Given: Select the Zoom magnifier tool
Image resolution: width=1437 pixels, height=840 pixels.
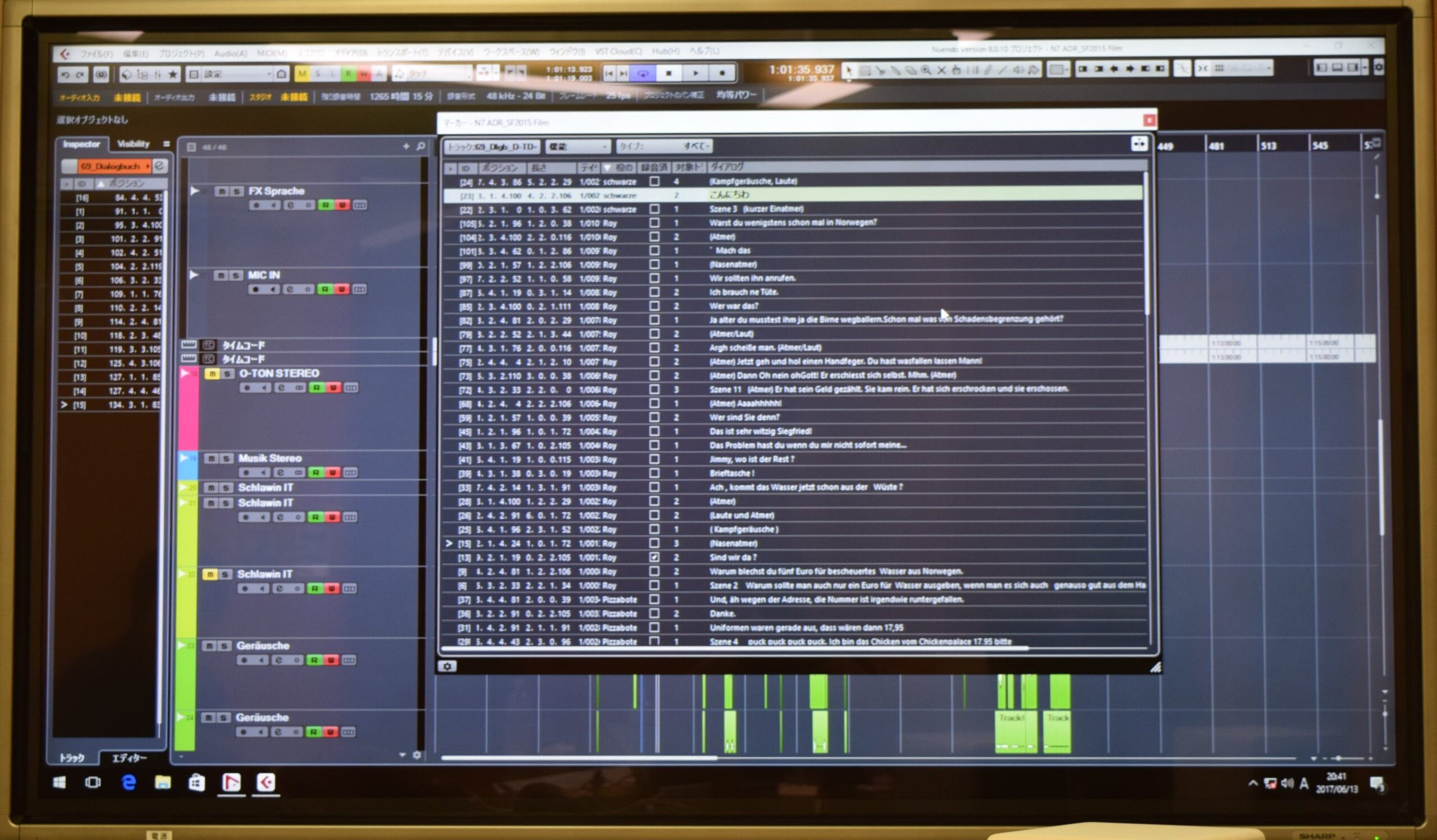Looking at the screenshot, I should (926, 71).
